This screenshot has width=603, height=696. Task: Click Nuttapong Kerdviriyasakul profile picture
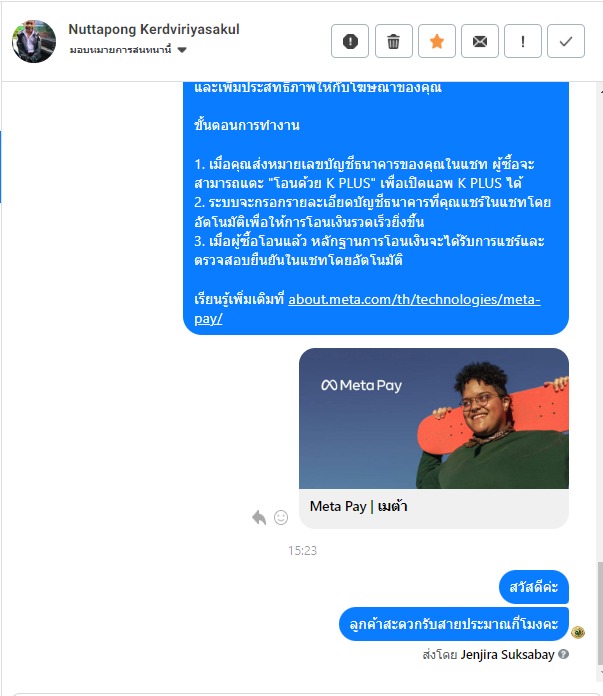pos(34,41)
